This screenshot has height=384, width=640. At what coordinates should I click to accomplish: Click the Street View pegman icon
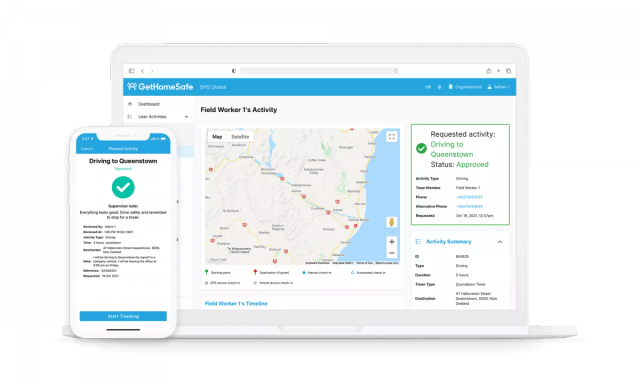[x=391, y=222]
